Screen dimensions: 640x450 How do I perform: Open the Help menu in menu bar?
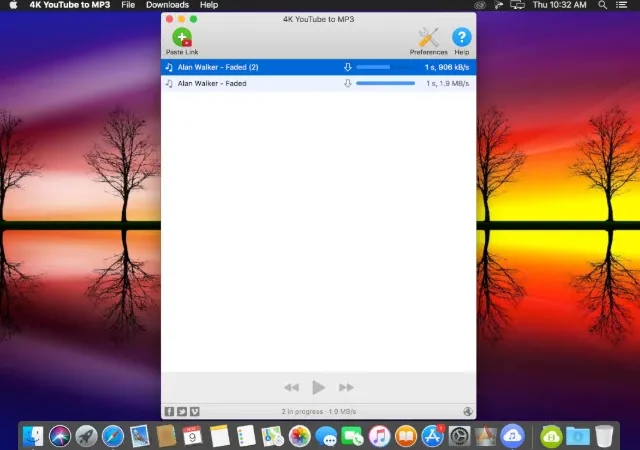[x=209, y=5]
